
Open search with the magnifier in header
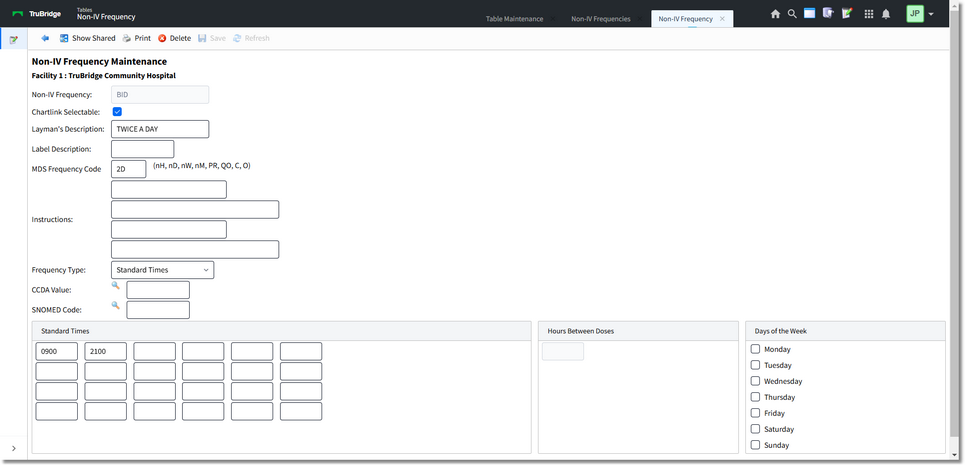click(x=793, y=14)
